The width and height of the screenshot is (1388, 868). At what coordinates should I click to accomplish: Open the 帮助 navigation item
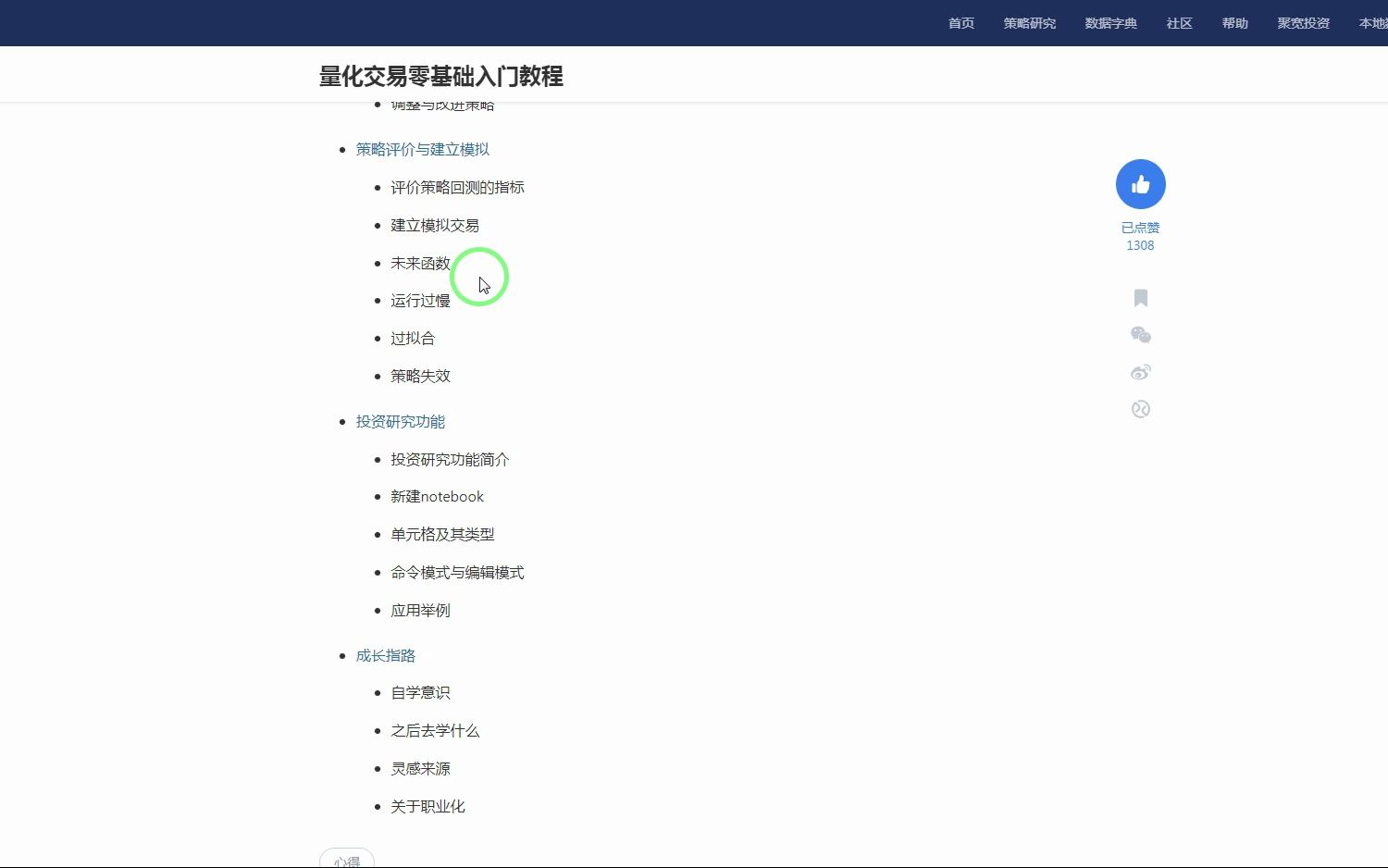tap(1235, 23)
